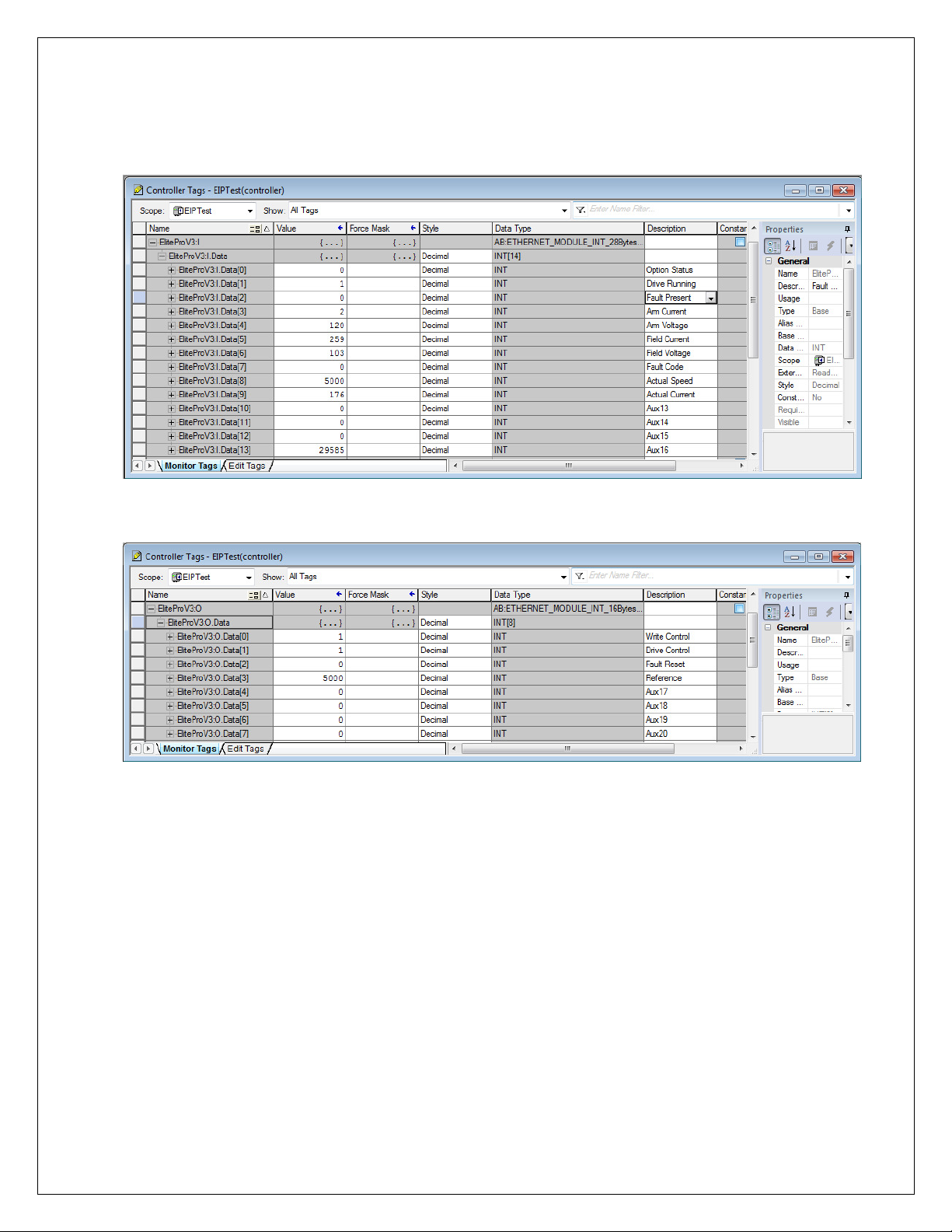Image resolution: width=952 pixels, height=1232 pixels.
Task: Select the 'Drive Running' description cell
Action: [681, 284]
